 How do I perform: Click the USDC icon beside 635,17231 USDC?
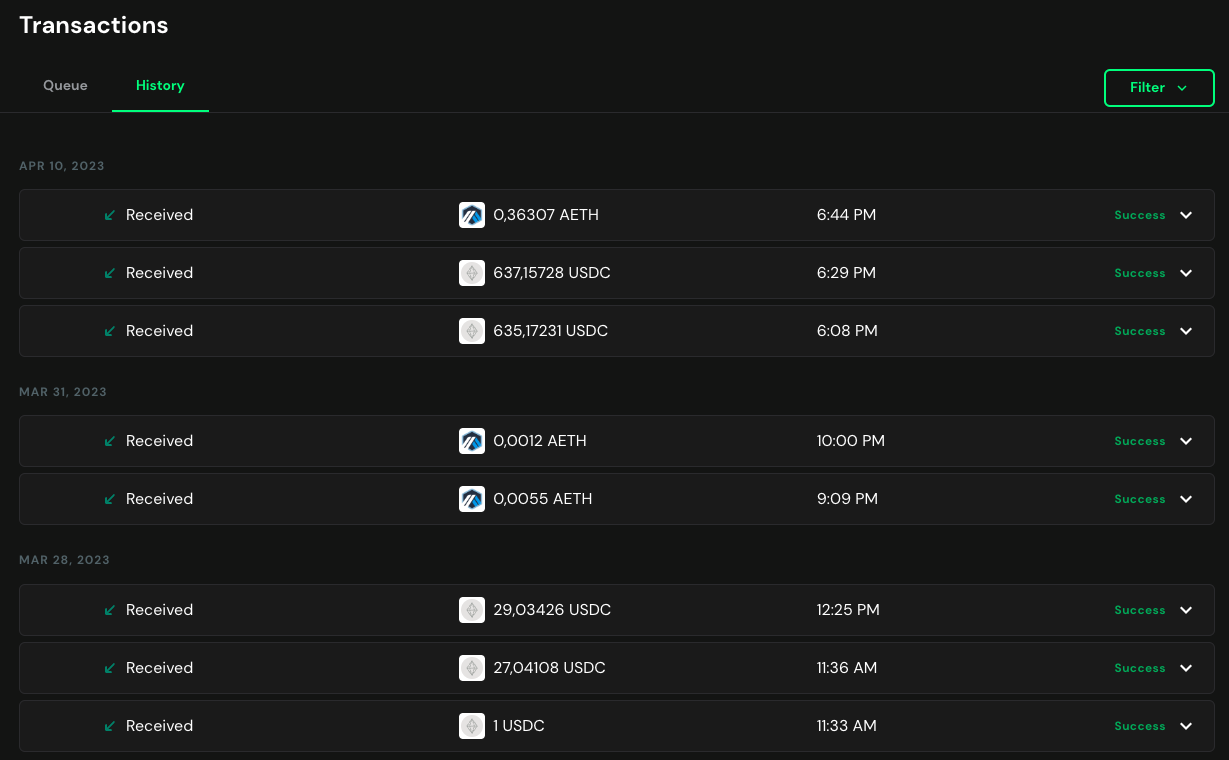point(471,330)
